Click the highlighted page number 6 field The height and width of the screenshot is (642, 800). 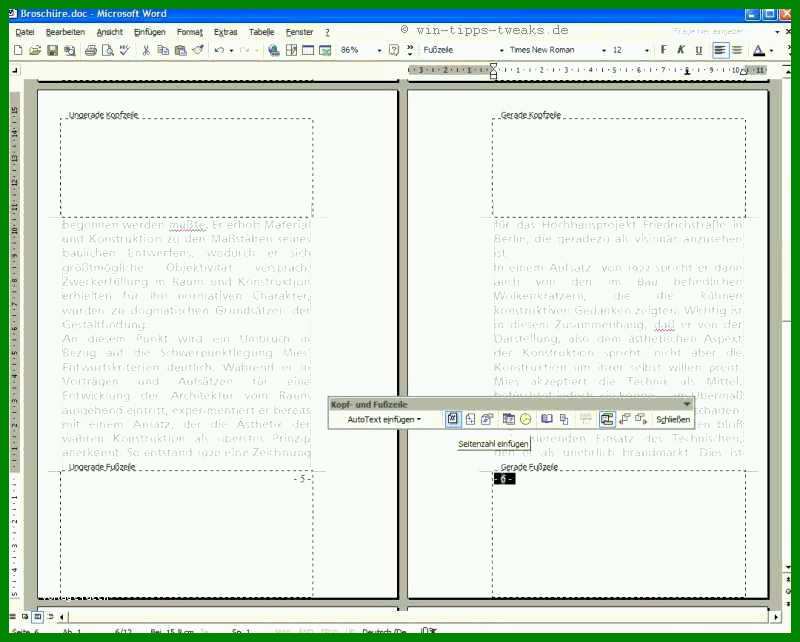point(504,479)
